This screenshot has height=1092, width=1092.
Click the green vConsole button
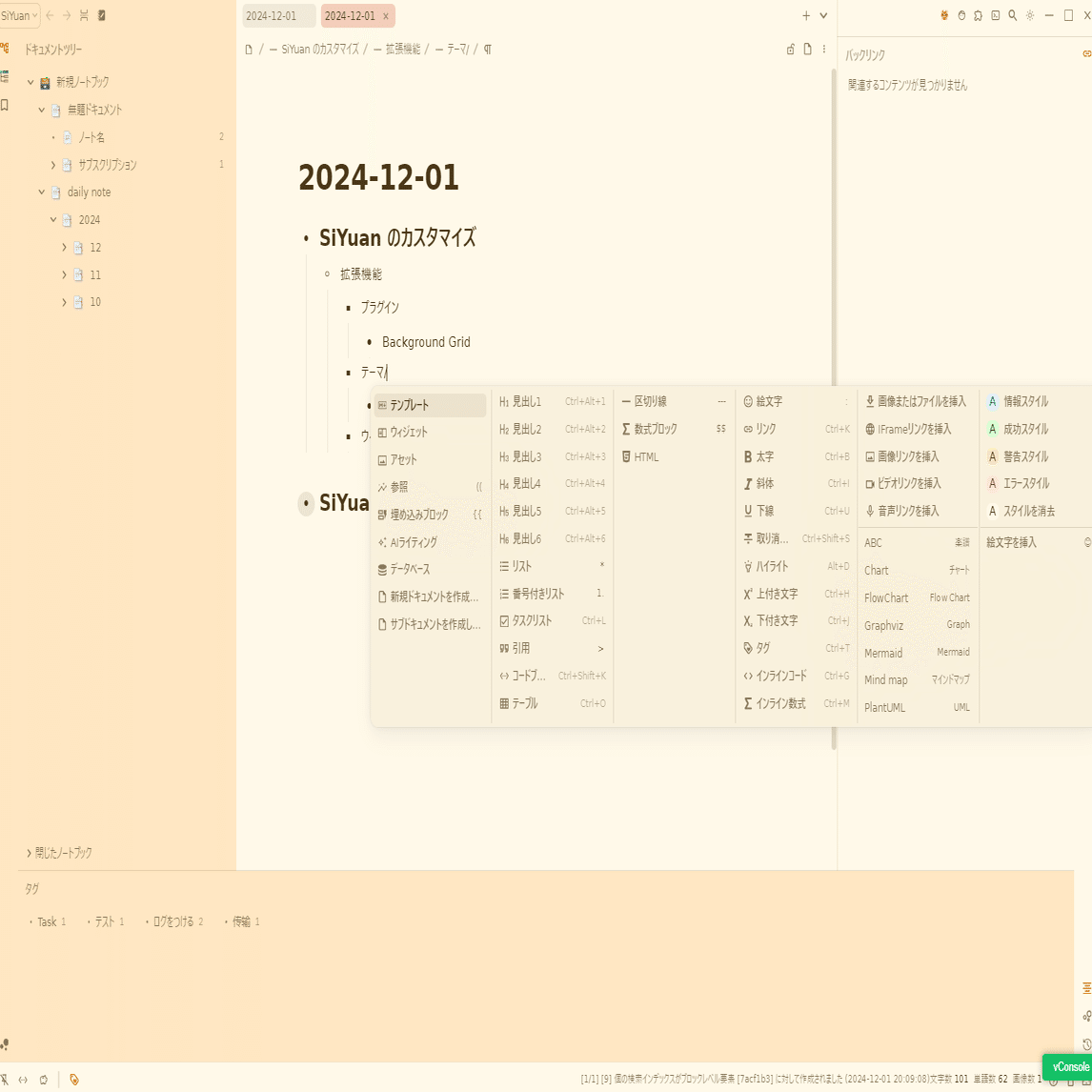1068,1067
